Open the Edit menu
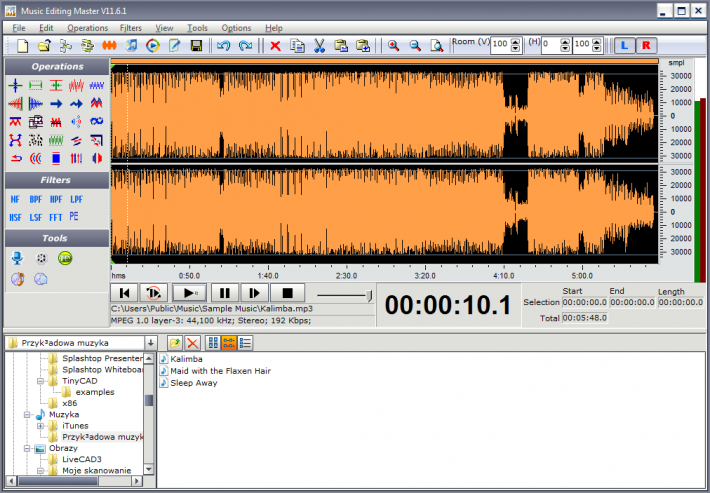This screenshot has height=493, width=710. click(x=46, y=28)
